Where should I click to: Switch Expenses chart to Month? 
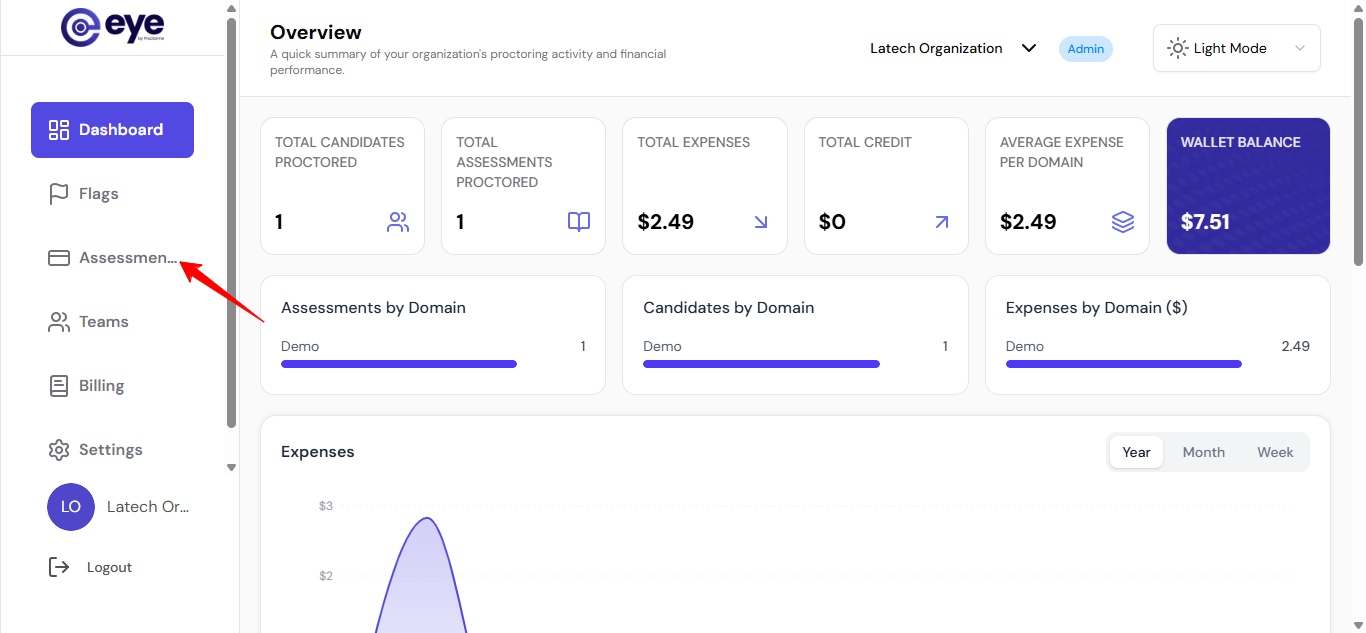(x=1204, y=452)
